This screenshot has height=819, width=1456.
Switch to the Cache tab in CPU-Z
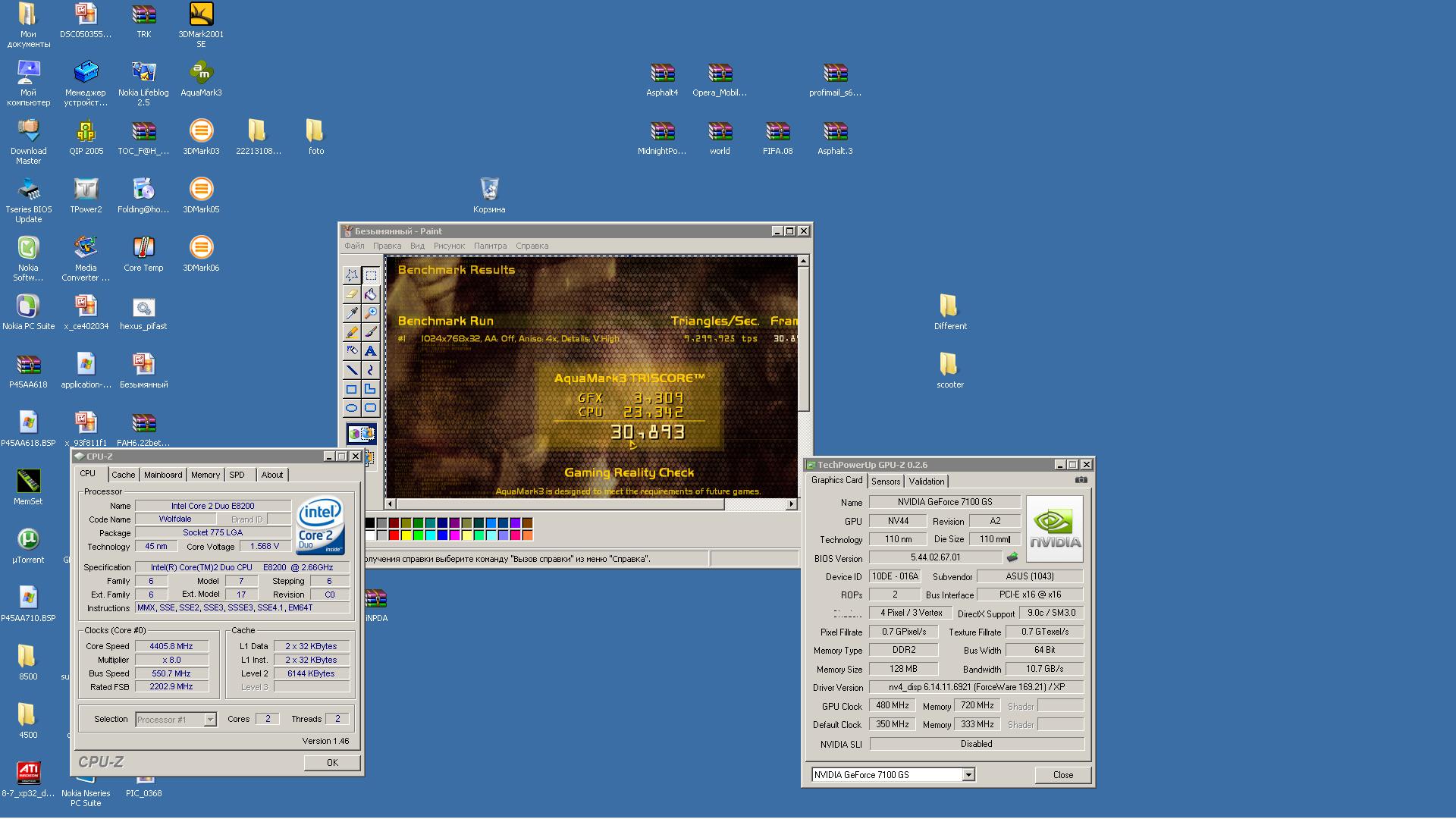click(x=124, y=475)
